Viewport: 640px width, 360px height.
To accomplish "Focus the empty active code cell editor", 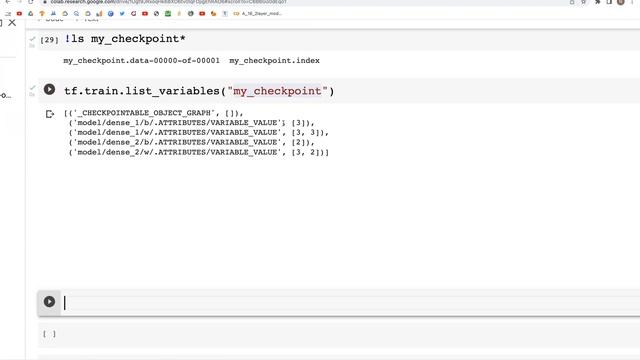I will point(351,302).
